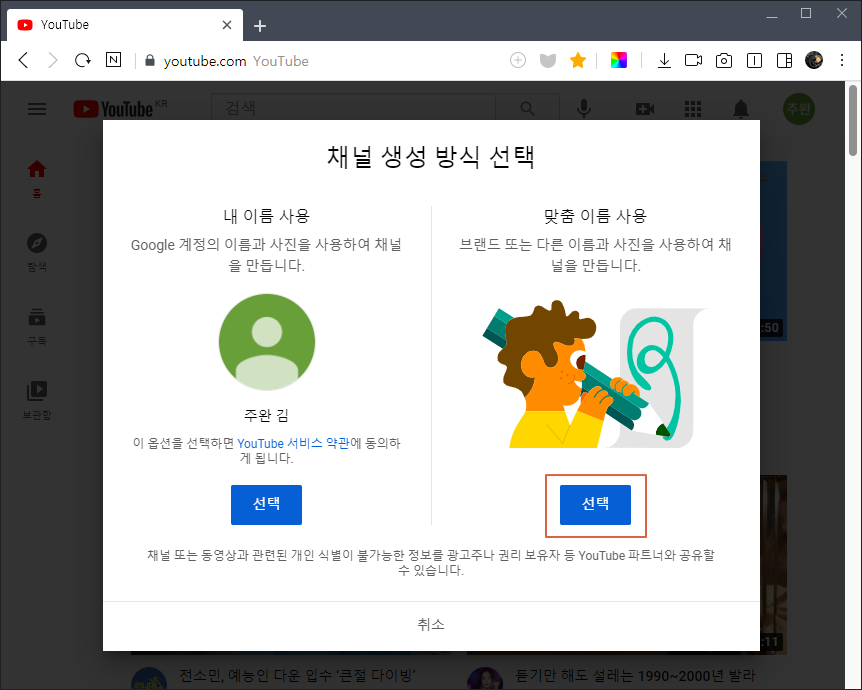Select the YouTube browser tab
The image size is (862, 690).
(125, 25)
